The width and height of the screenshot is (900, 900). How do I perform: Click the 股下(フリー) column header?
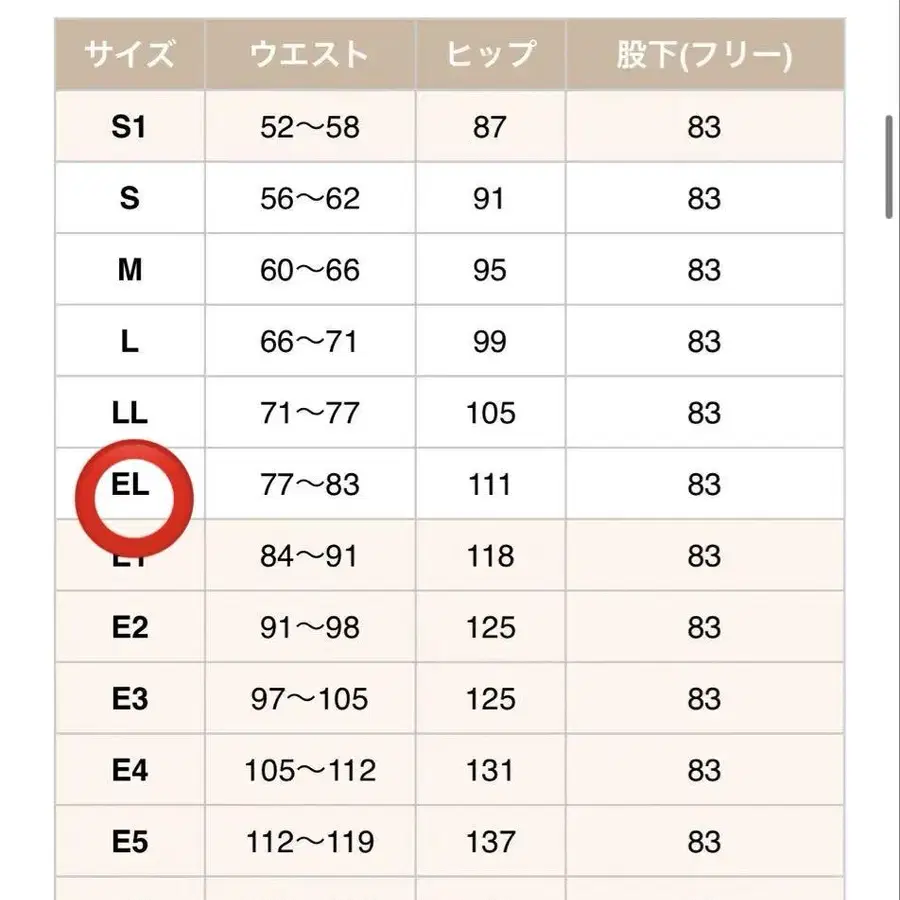pyautogui.click(x=704, y=55)
